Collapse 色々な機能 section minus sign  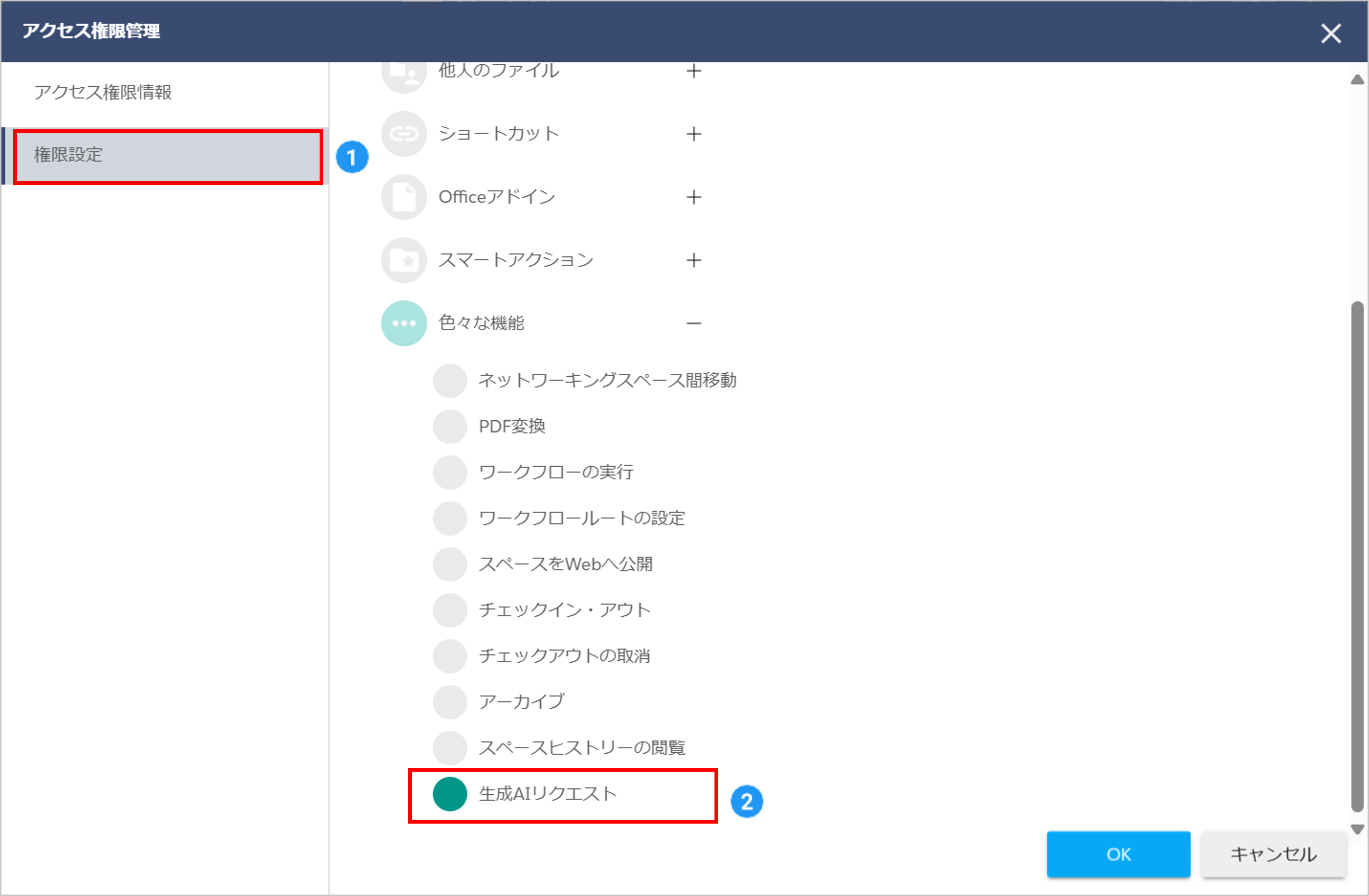pos(694,323)
